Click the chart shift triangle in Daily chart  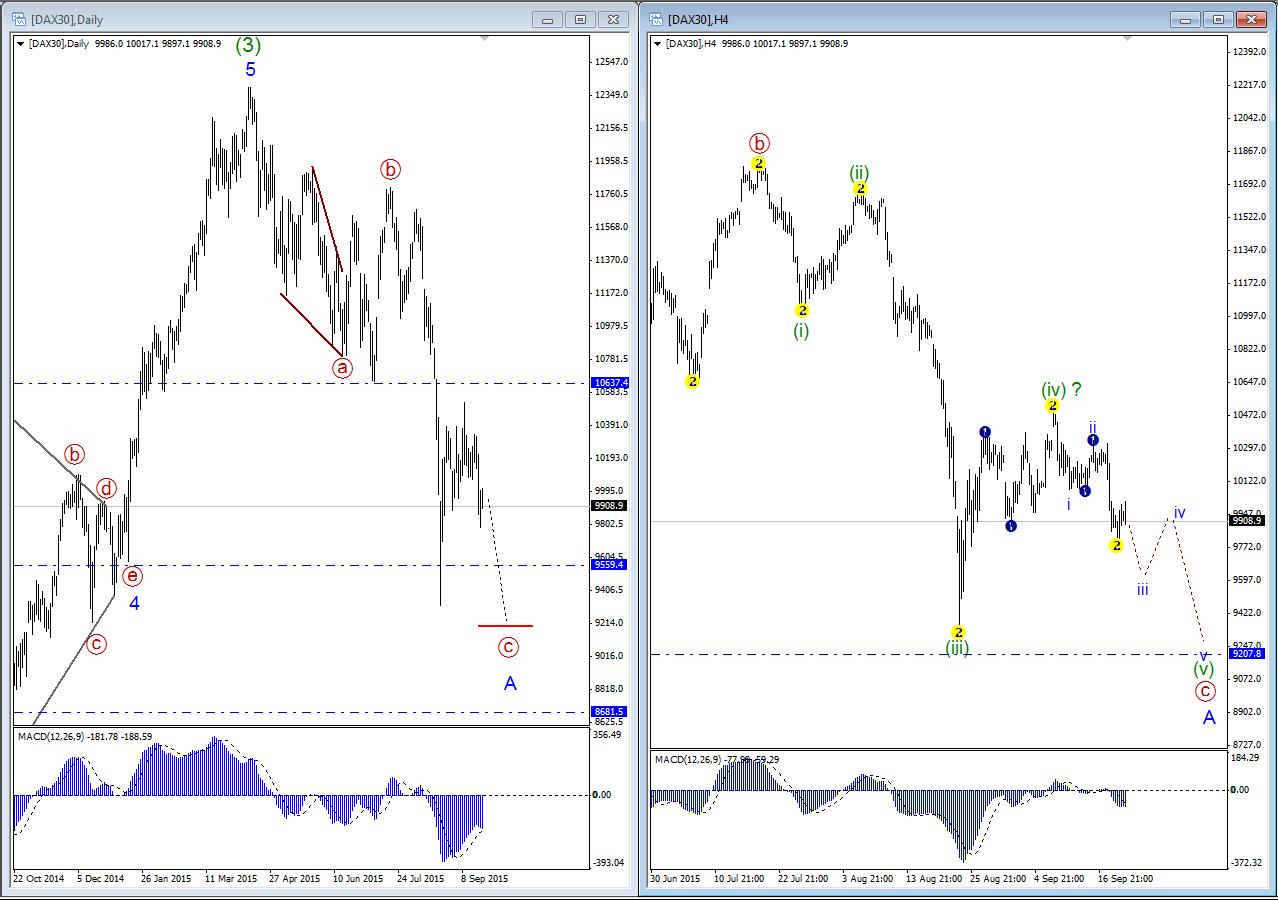485,38
